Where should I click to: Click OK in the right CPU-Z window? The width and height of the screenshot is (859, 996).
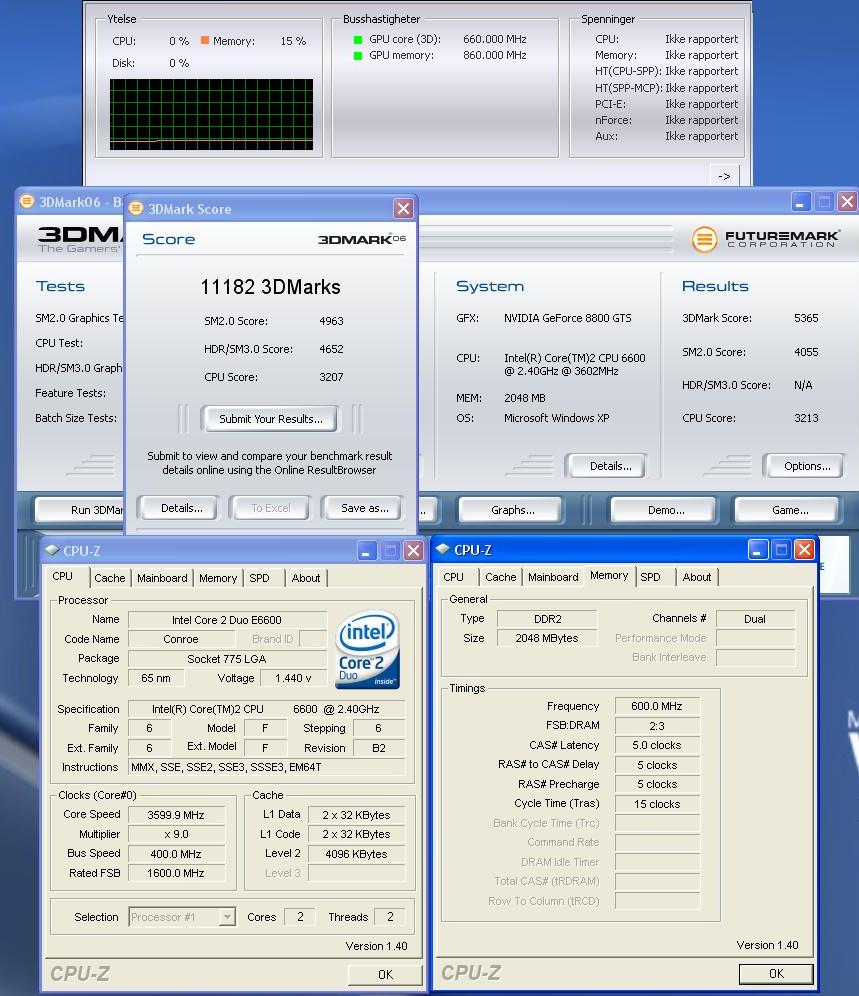776,973
